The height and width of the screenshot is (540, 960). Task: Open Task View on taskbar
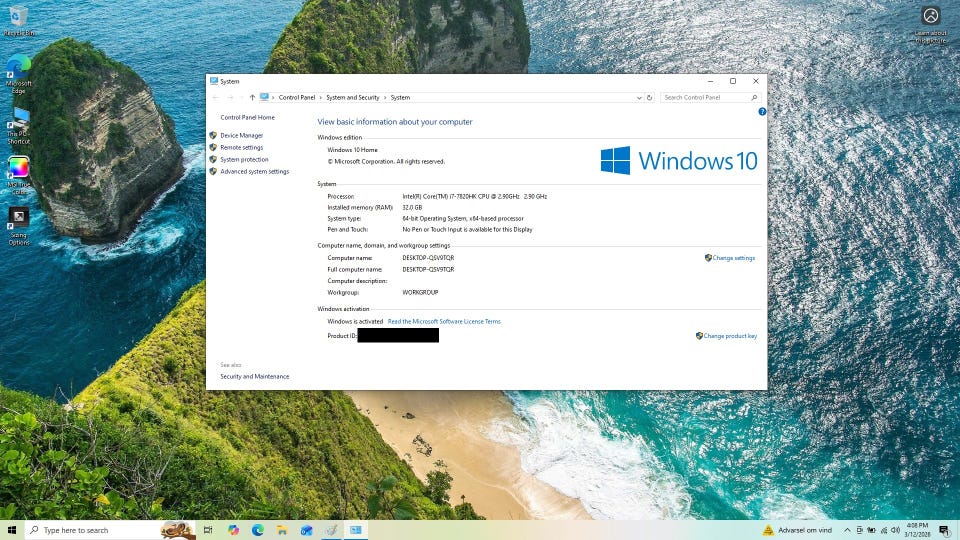pos(208,530)
